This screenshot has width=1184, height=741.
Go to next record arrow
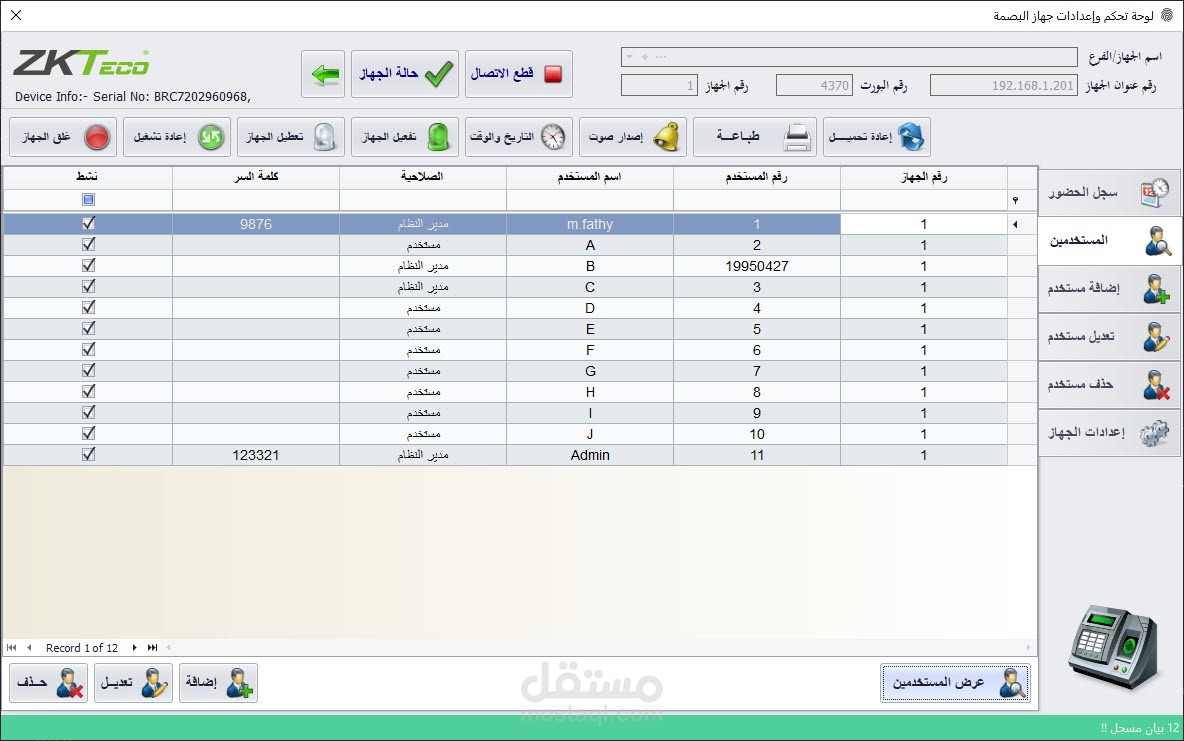click(x=134, y=647)
